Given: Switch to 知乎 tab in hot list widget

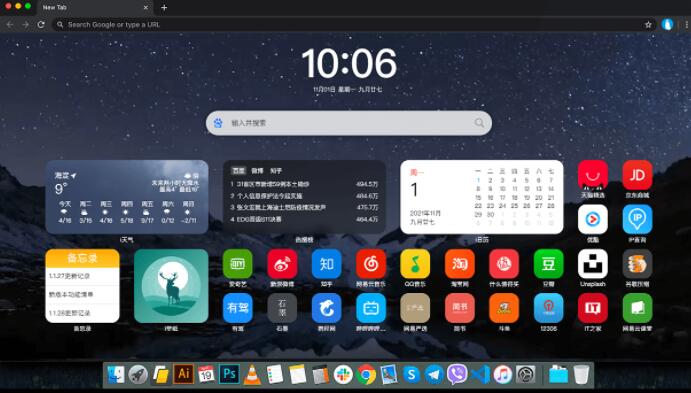Looking at the screenshot, I should tap(276, 171).
